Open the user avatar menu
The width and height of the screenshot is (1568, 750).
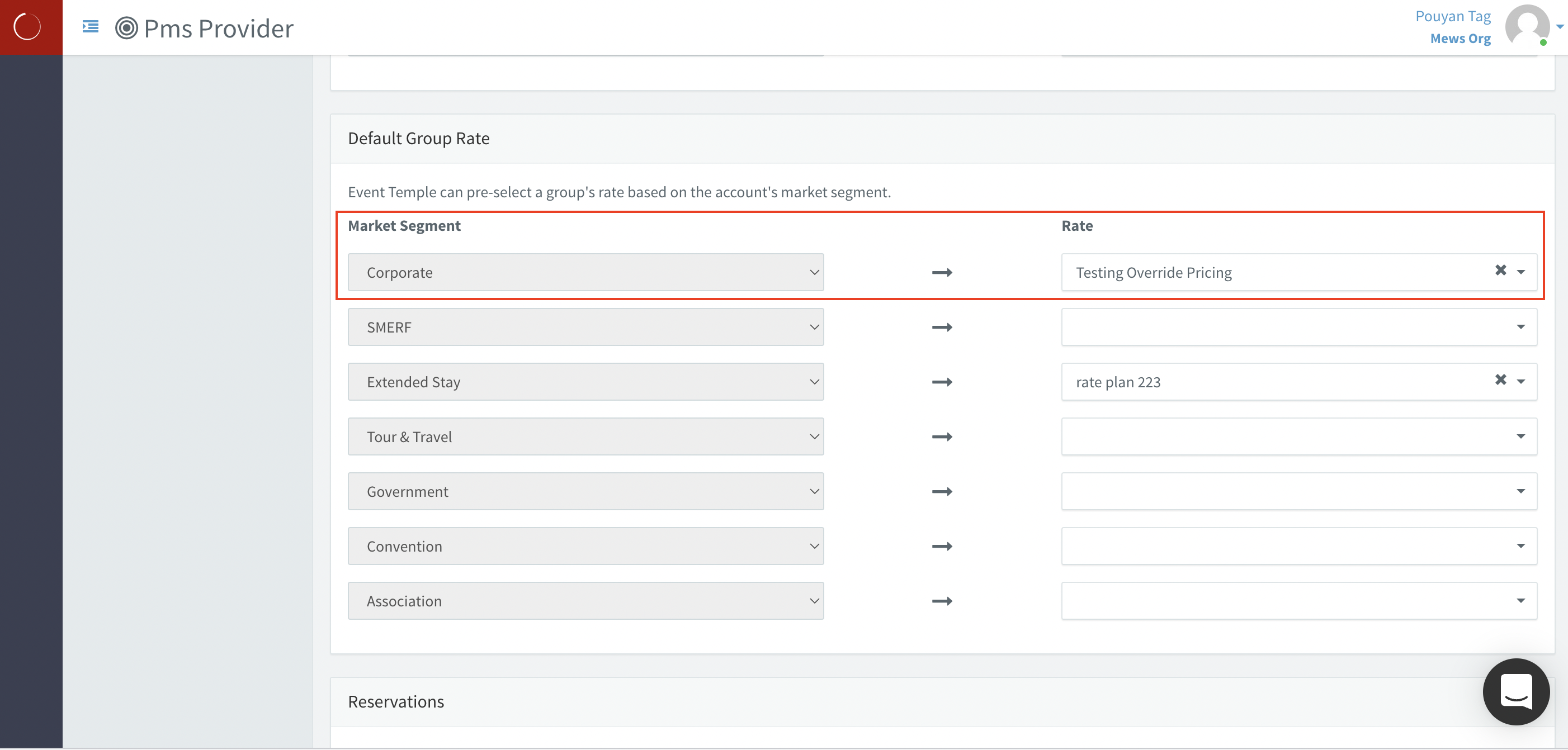(x=1527, y=26)
